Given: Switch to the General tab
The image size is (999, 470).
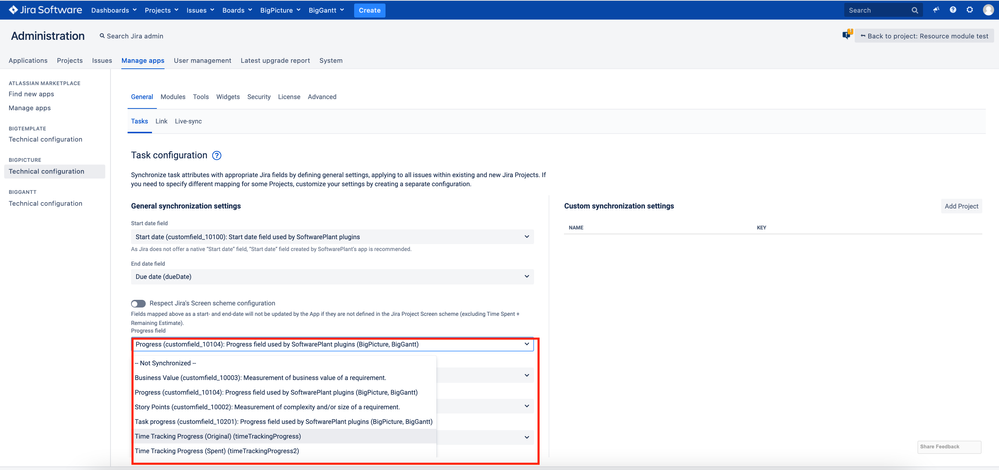Looking at the screenshot, I should click(x=141, y=97).
